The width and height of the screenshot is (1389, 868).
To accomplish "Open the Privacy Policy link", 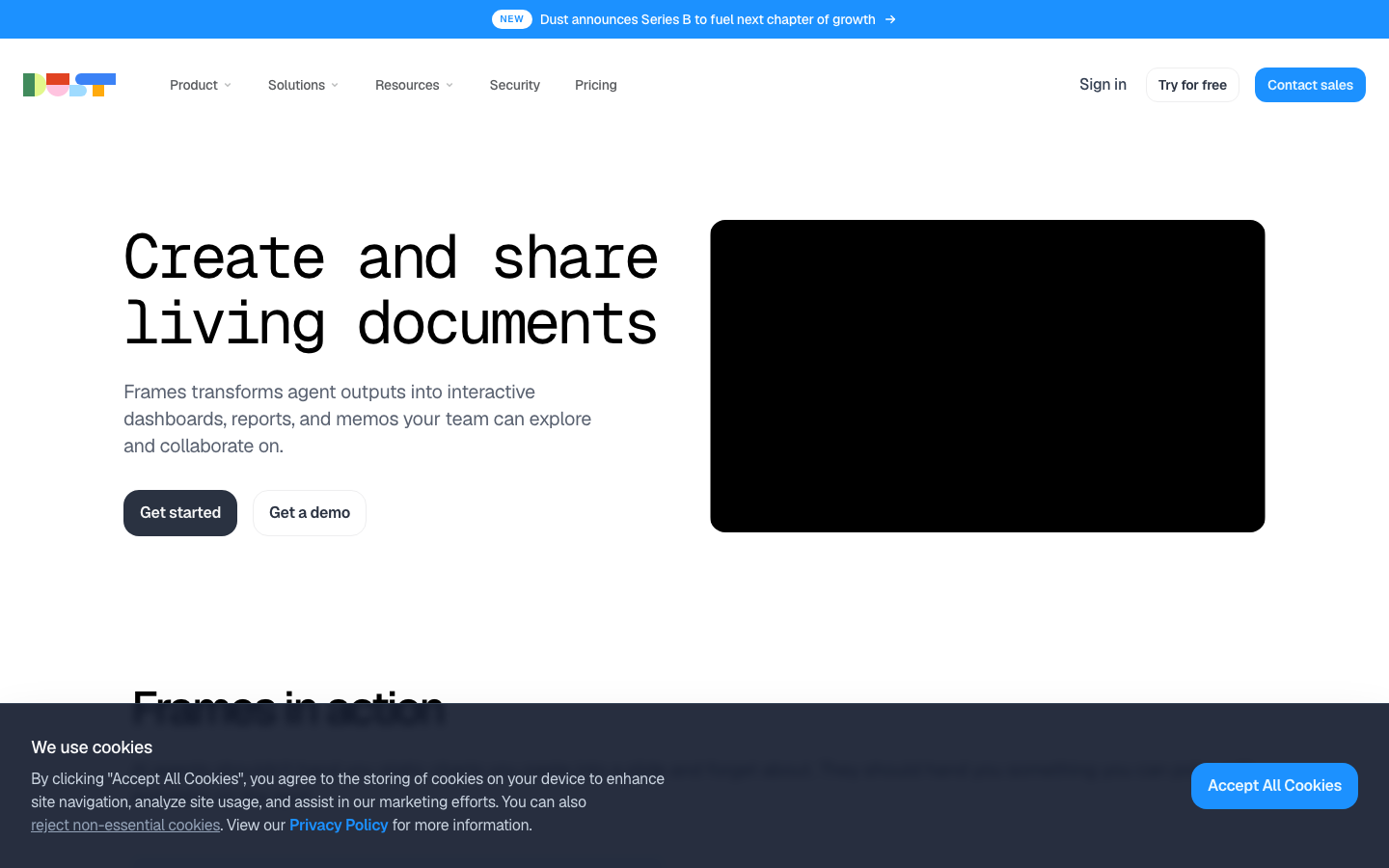I will [x=339, y=826].
